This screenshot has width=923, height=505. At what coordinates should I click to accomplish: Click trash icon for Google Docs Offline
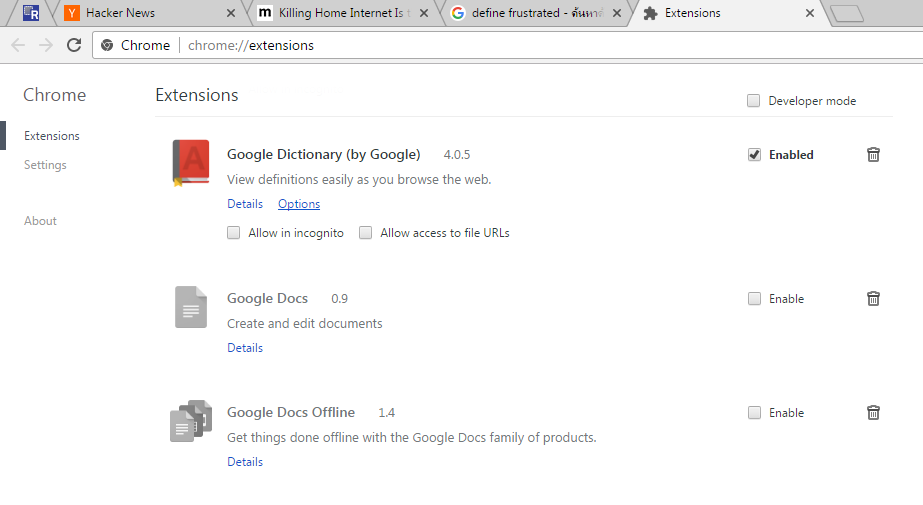click(x=873, y=412)
